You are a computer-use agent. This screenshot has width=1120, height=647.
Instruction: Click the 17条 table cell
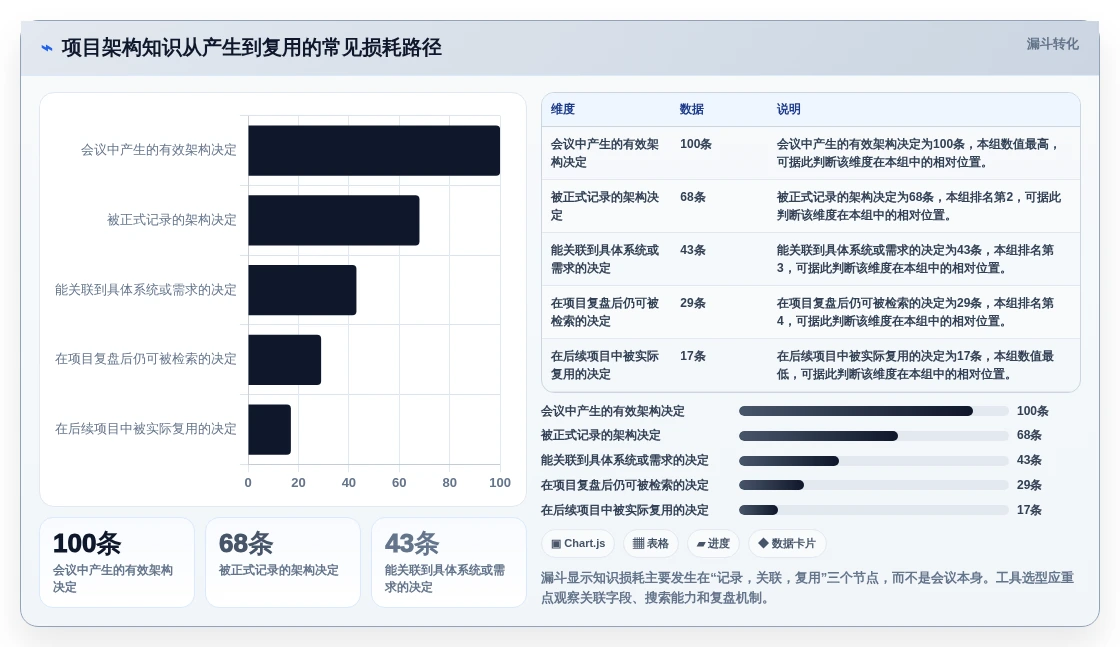tap(693, 356)
